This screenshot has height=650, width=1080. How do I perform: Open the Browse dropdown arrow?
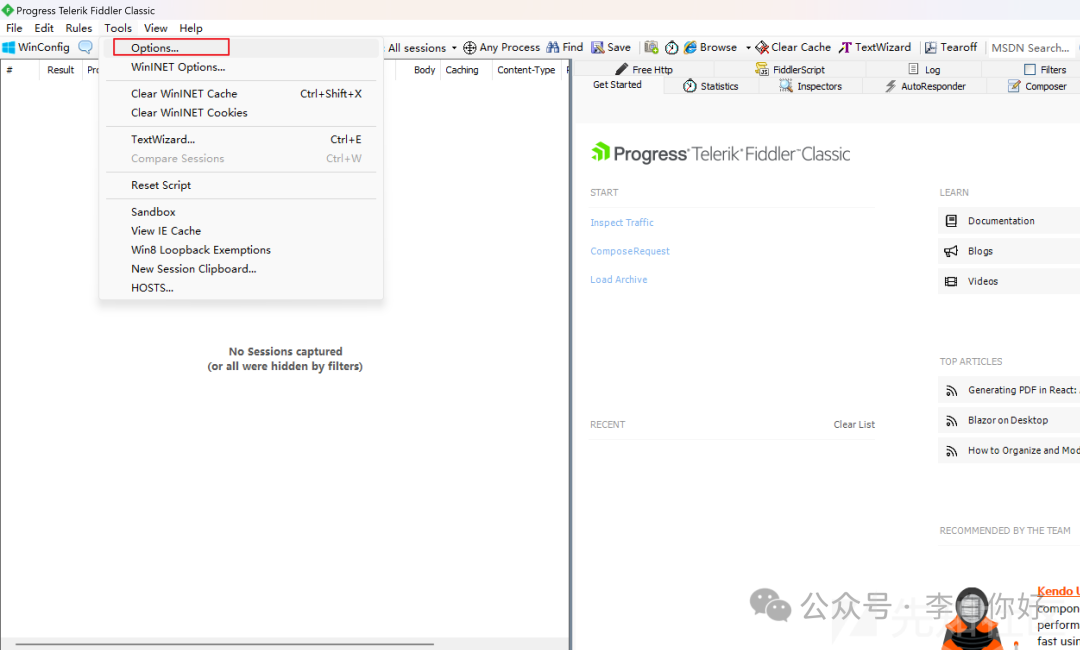[x=748, y=48]
